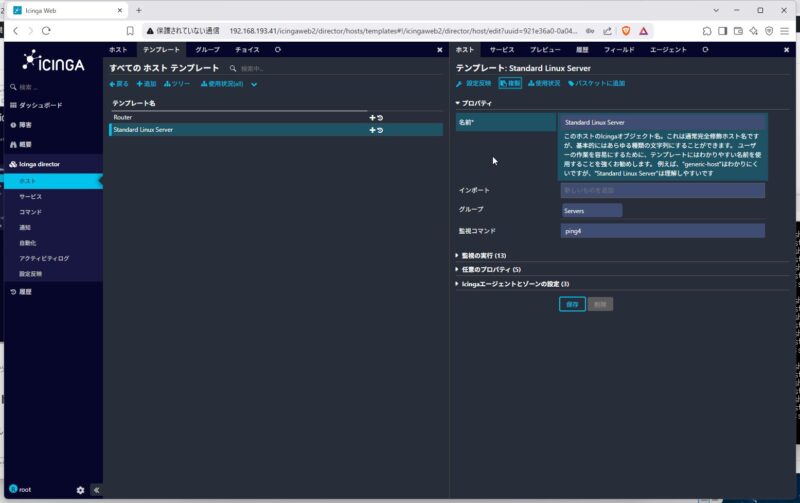Click the 削除 delete button
The image size is (800, 503).
tap(601, 305)
